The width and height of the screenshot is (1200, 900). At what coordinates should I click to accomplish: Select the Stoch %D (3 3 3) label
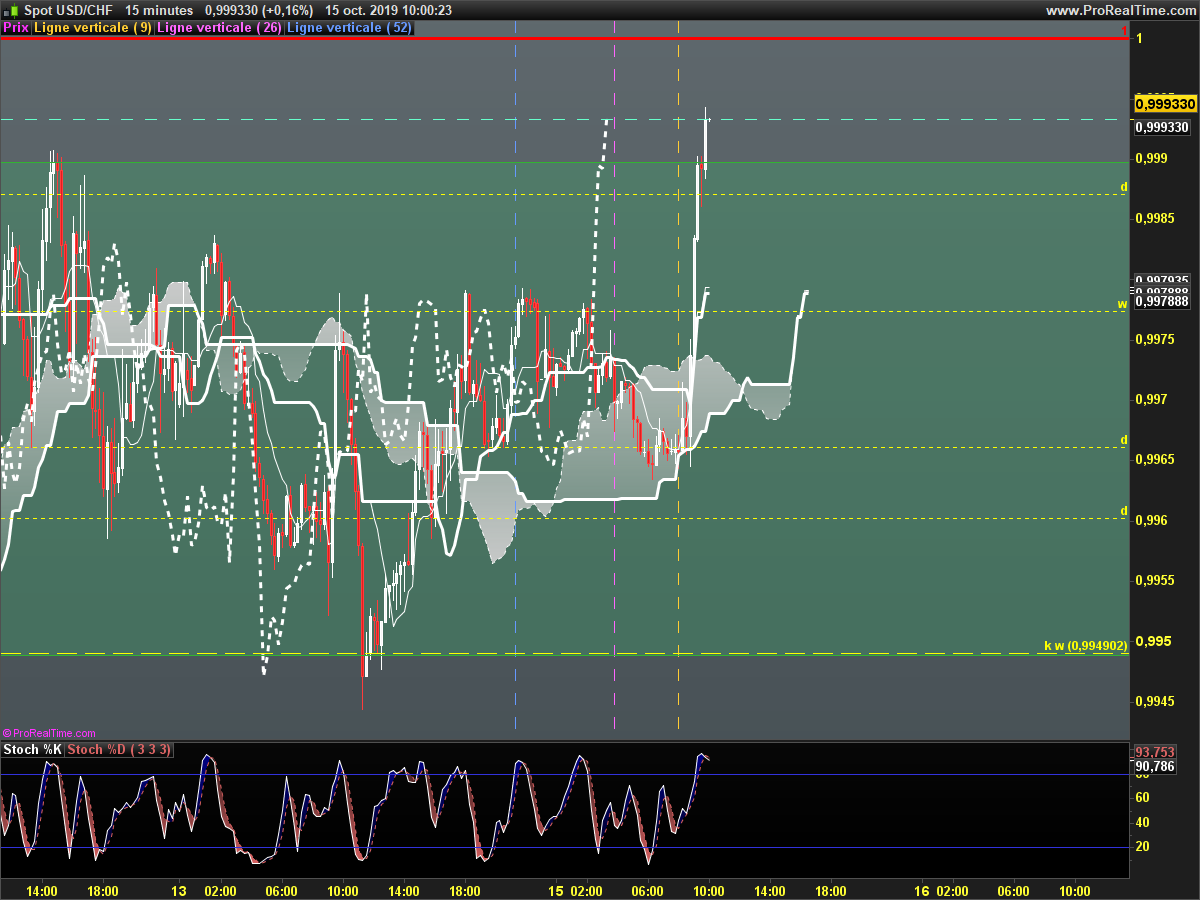click(x=120, y=750)
